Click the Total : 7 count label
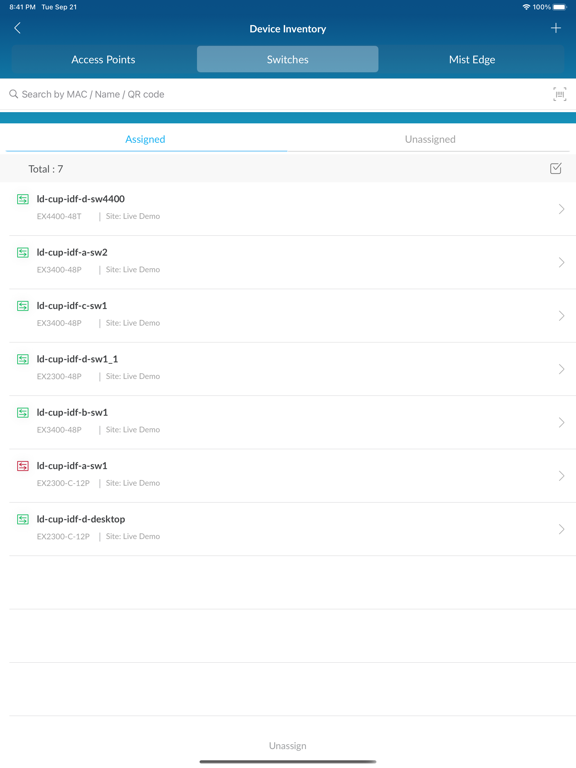This screenshot has height=768, width=576. coord(46,169)
